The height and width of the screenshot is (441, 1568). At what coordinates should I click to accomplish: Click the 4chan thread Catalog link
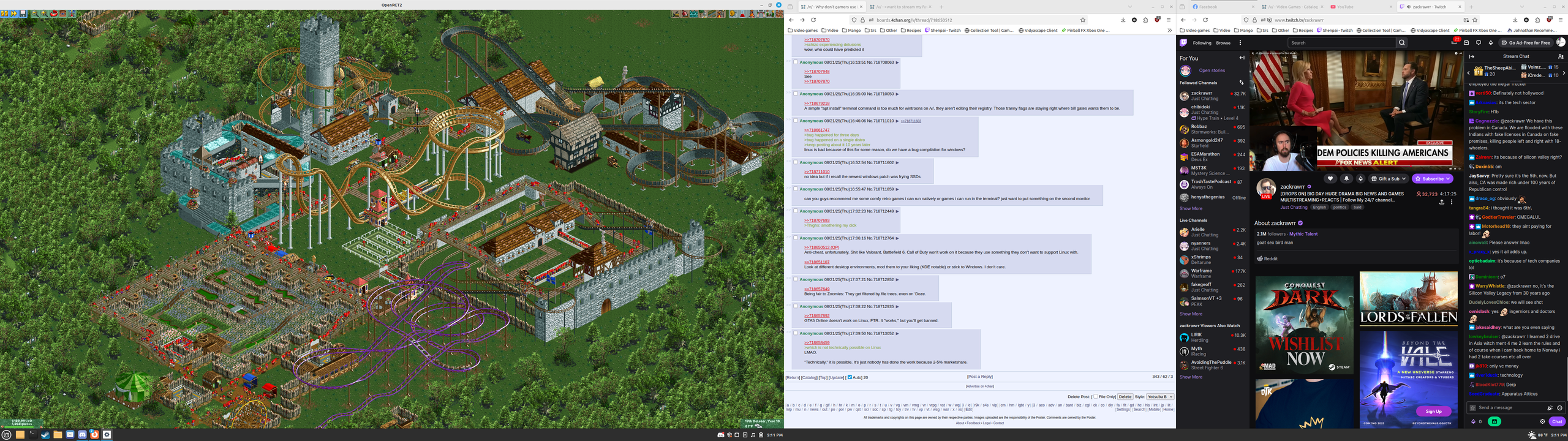[x=809, y=377]
